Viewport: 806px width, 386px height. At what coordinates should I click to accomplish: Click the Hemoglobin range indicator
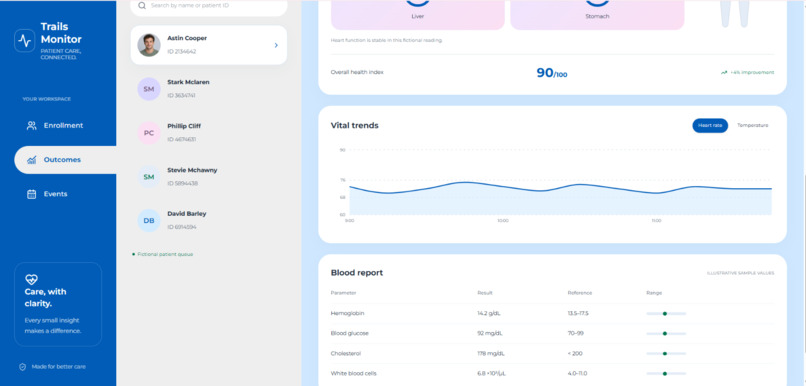[x=666, y=313]
